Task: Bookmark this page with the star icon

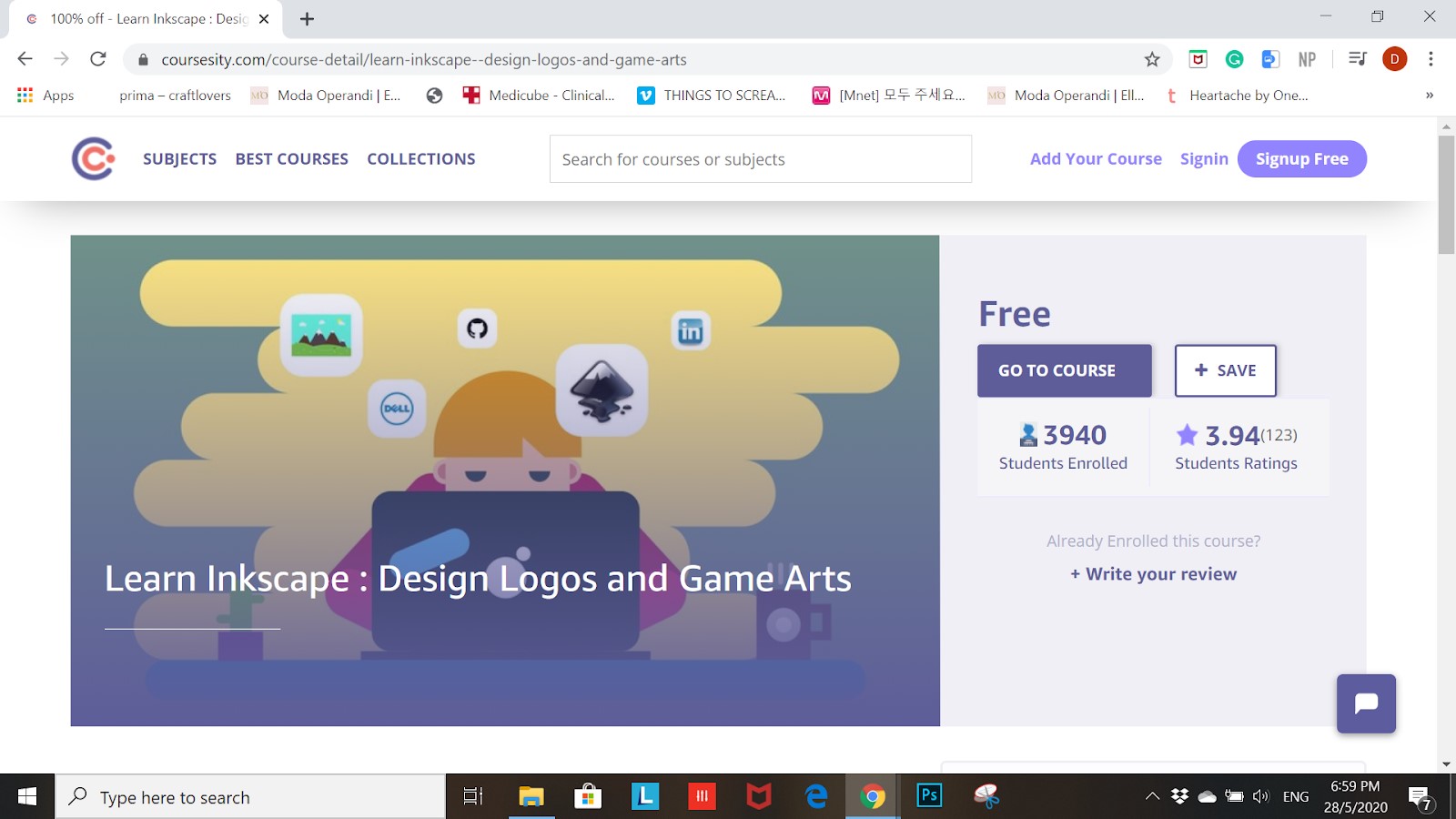Action: coord(1152,60)
